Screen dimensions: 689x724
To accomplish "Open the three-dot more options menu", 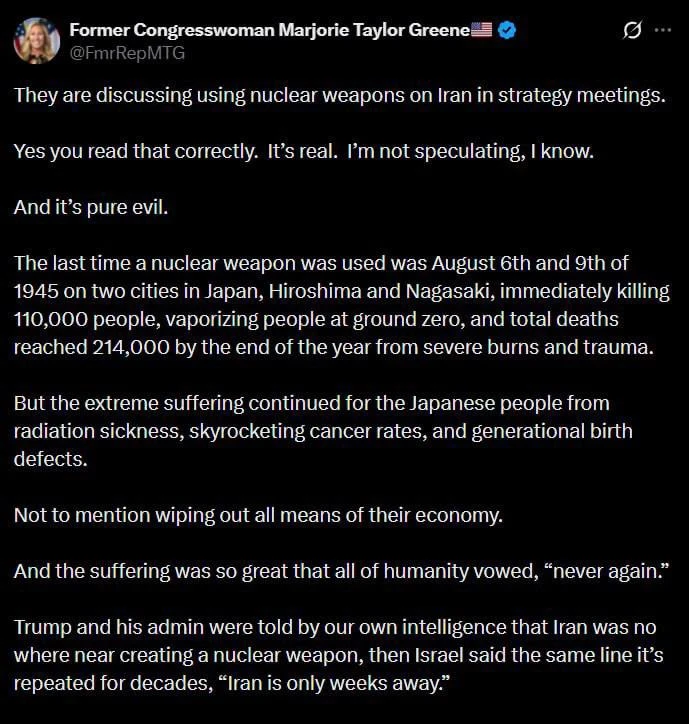I will [x=663, y=30].
